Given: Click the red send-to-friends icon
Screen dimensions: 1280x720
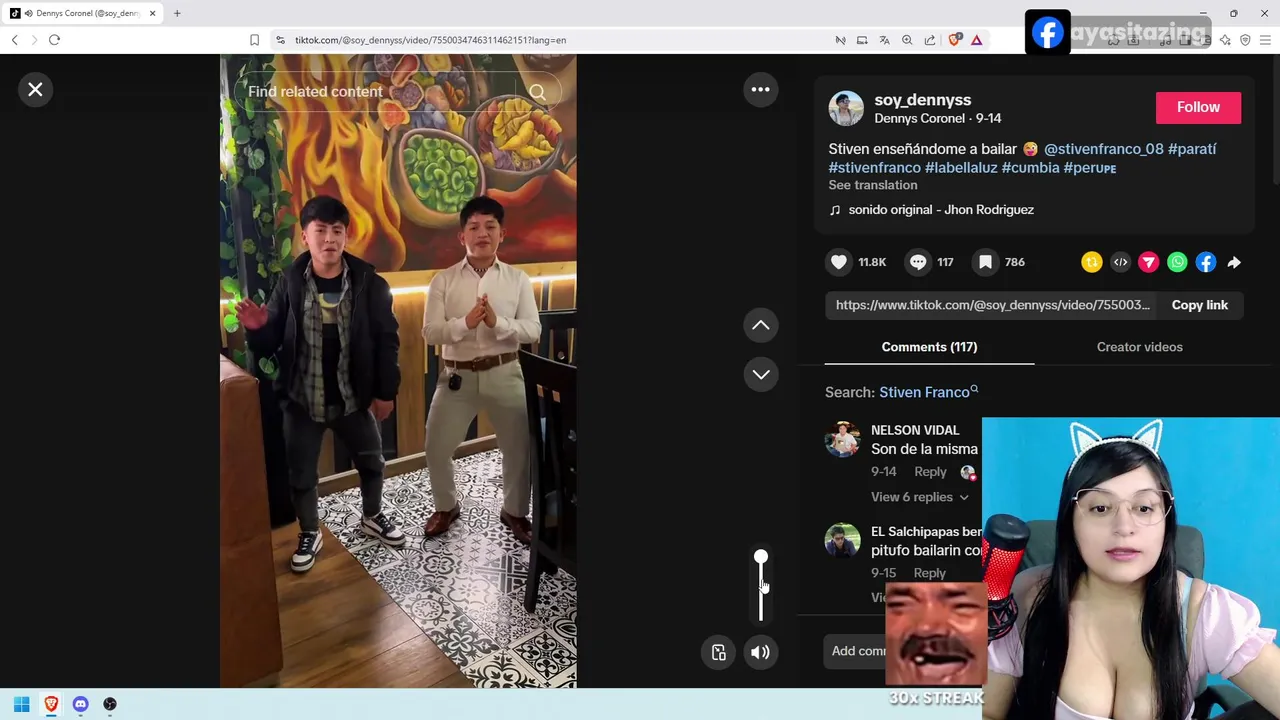Looking at the screenshot, I should [x=1148, y=262].
